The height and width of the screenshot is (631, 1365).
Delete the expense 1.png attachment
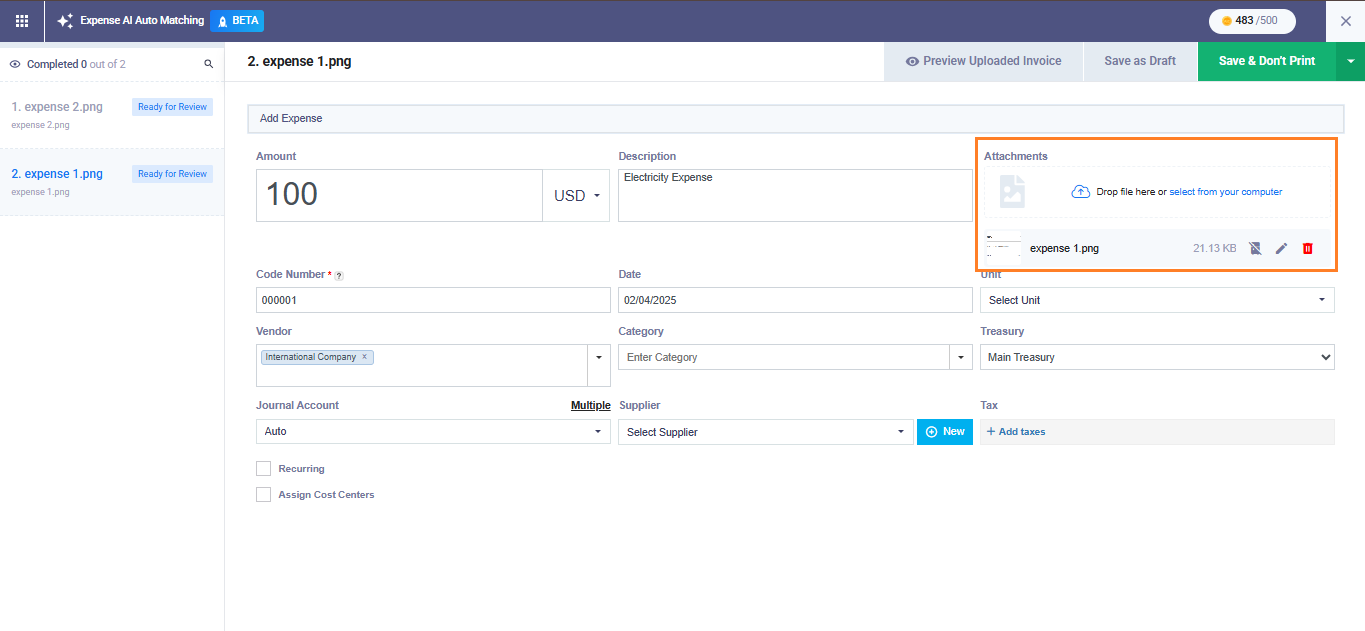coord(1307,248)
